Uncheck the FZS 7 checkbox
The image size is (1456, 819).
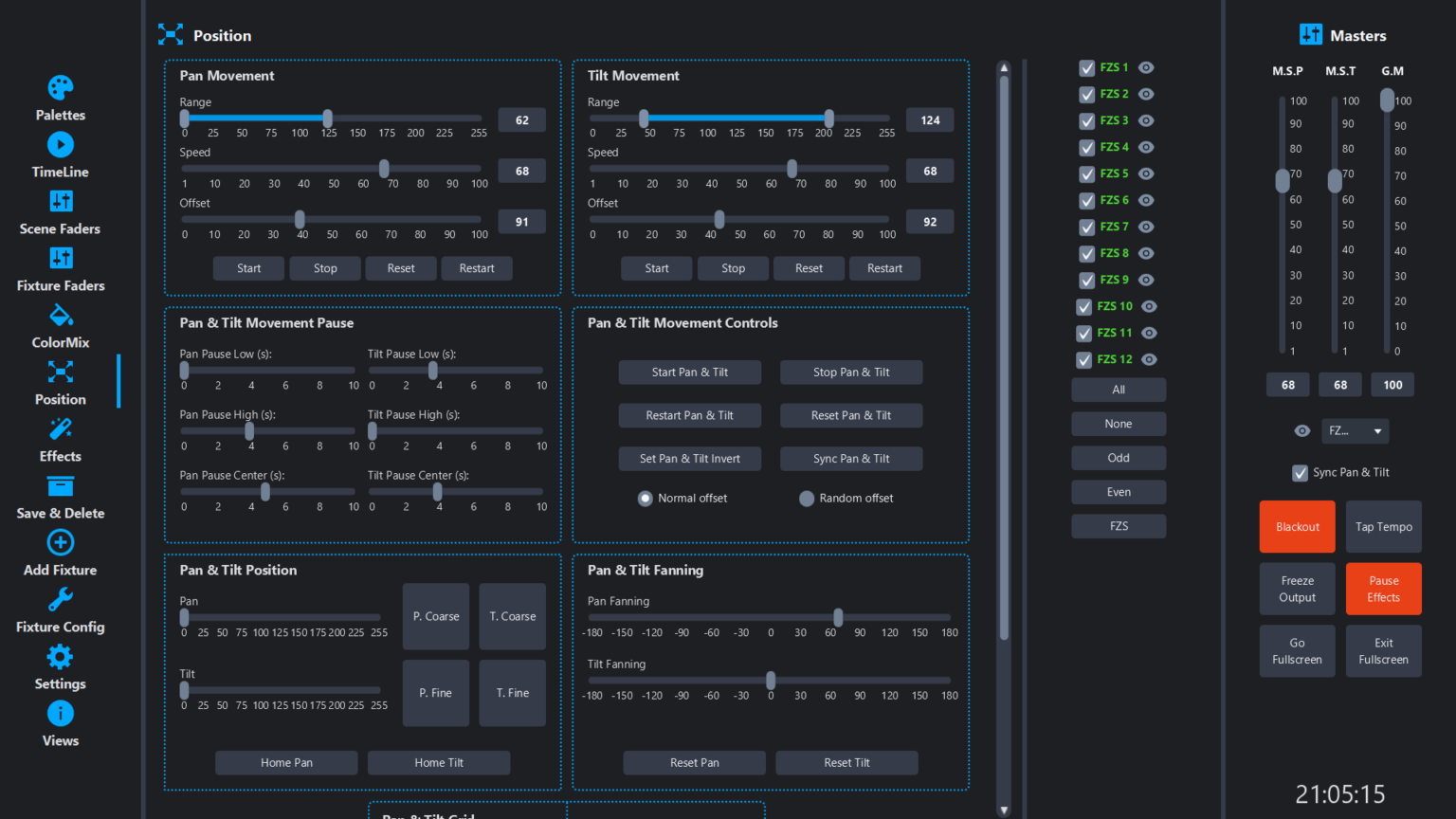click(x=1086, y=227)
